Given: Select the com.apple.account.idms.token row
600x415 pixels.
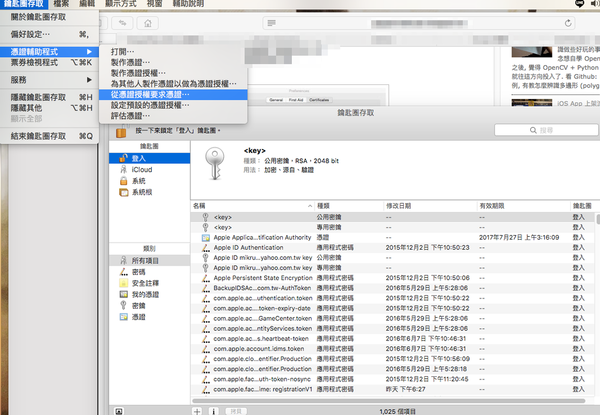Looking at the screenshot, I should (x=393, y=349).
